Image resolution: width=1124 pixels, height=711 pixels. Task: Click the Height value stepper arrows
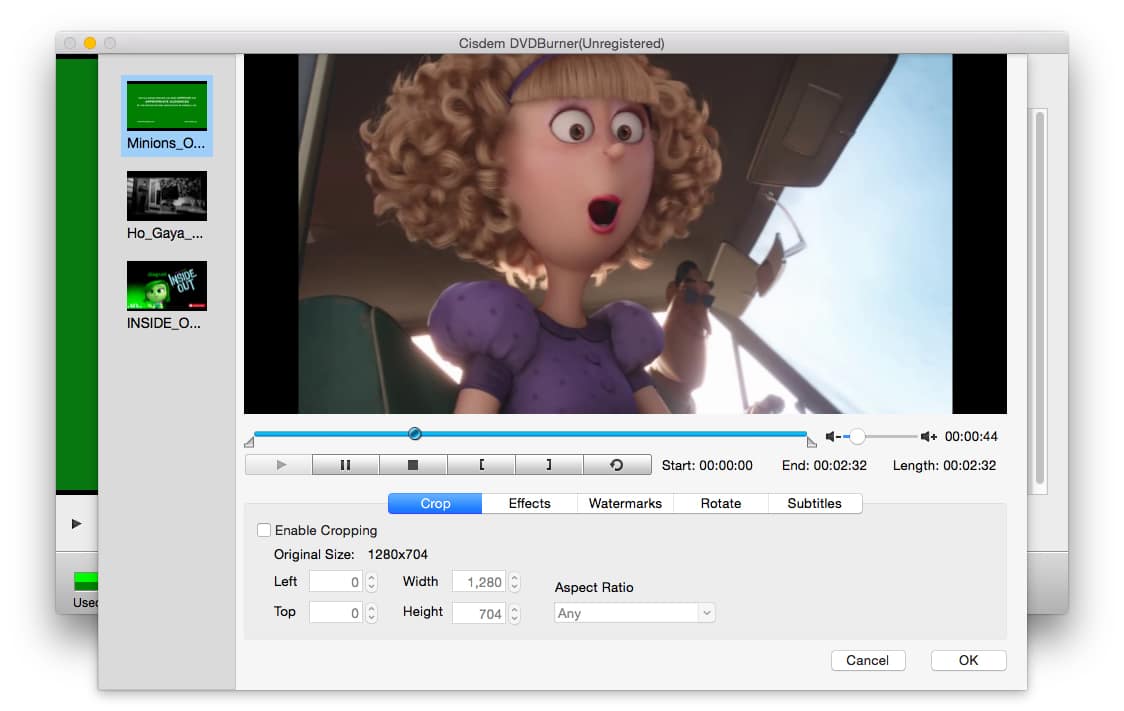[x=514, y=613]
